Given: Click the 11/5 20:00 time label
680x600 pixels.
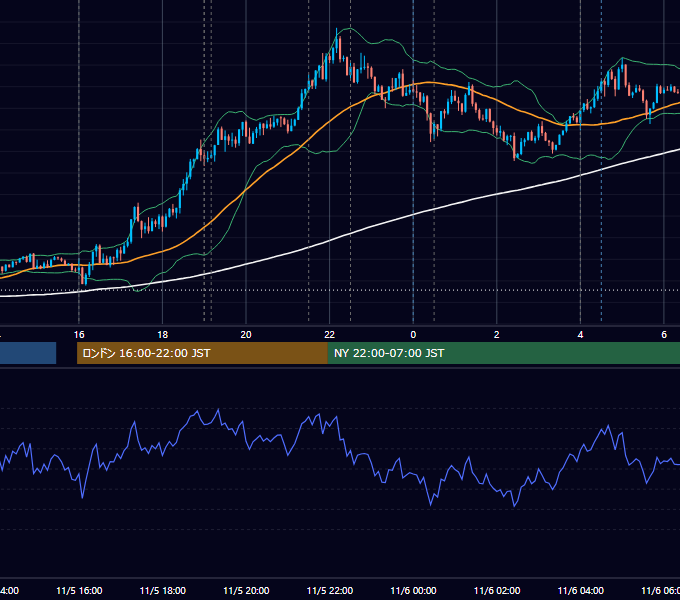Looking at the screenshot, I should point(246,590).
